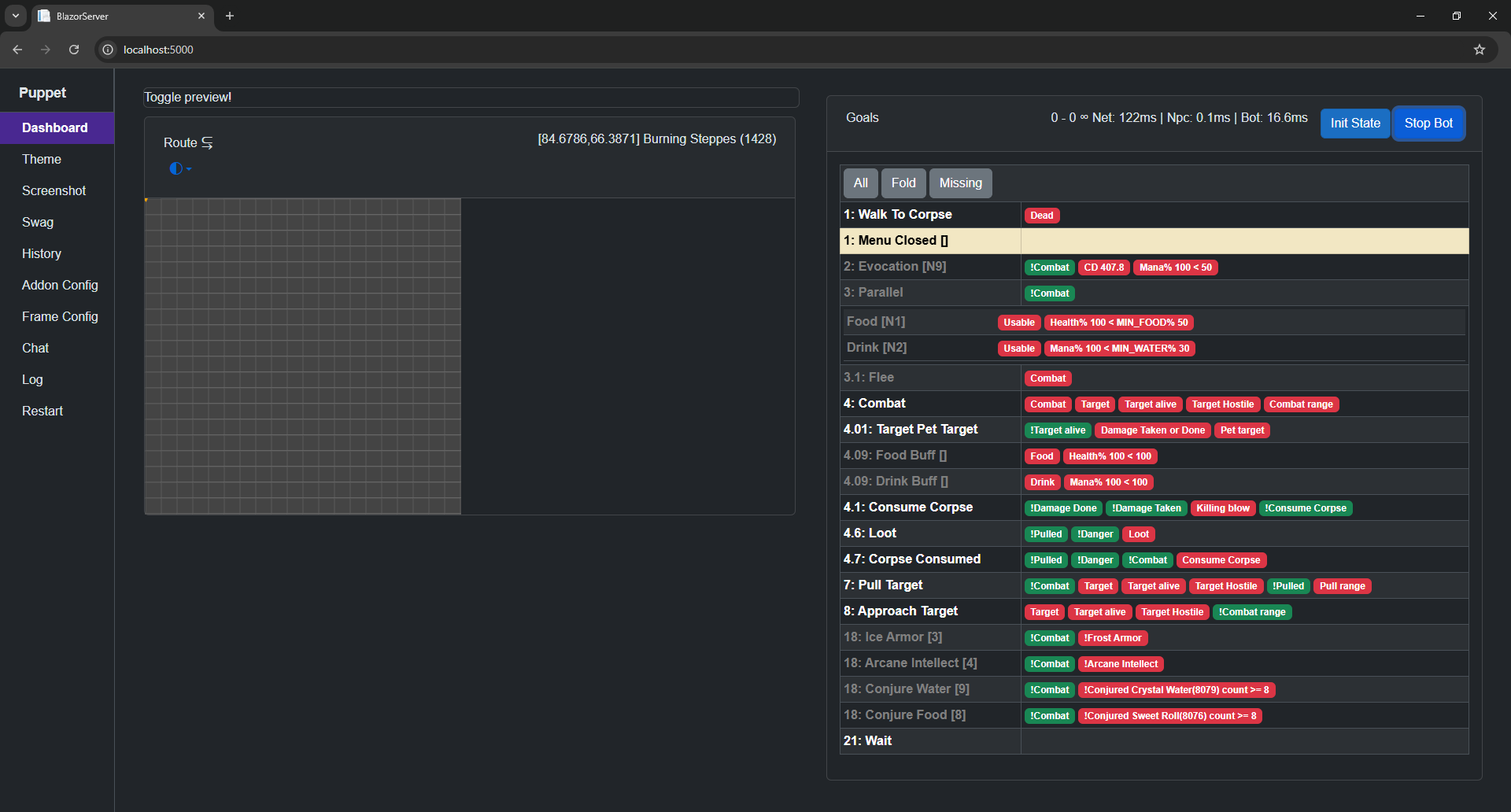Screen dimensions: 1511x812
Task: Open the History page
Action: click(x=57, y=253)
